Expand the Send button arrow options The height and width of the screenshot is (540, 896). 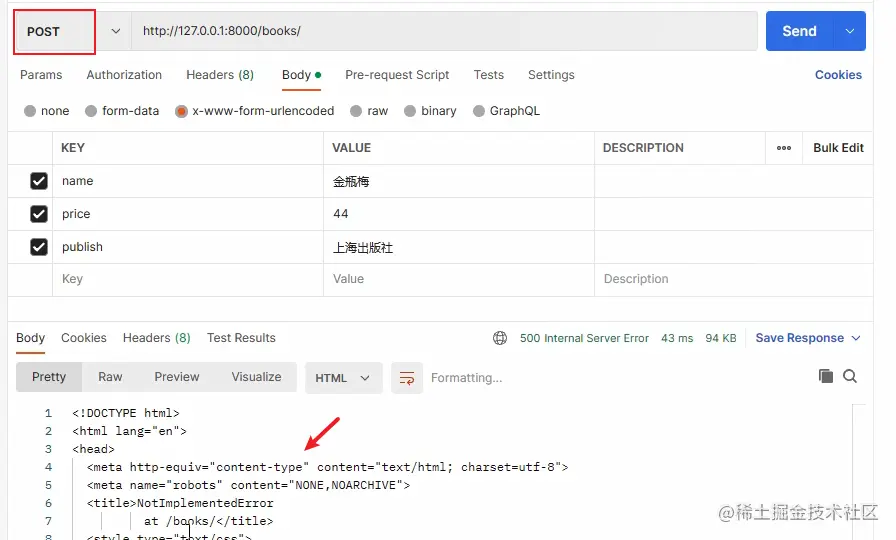pos(850,31)
